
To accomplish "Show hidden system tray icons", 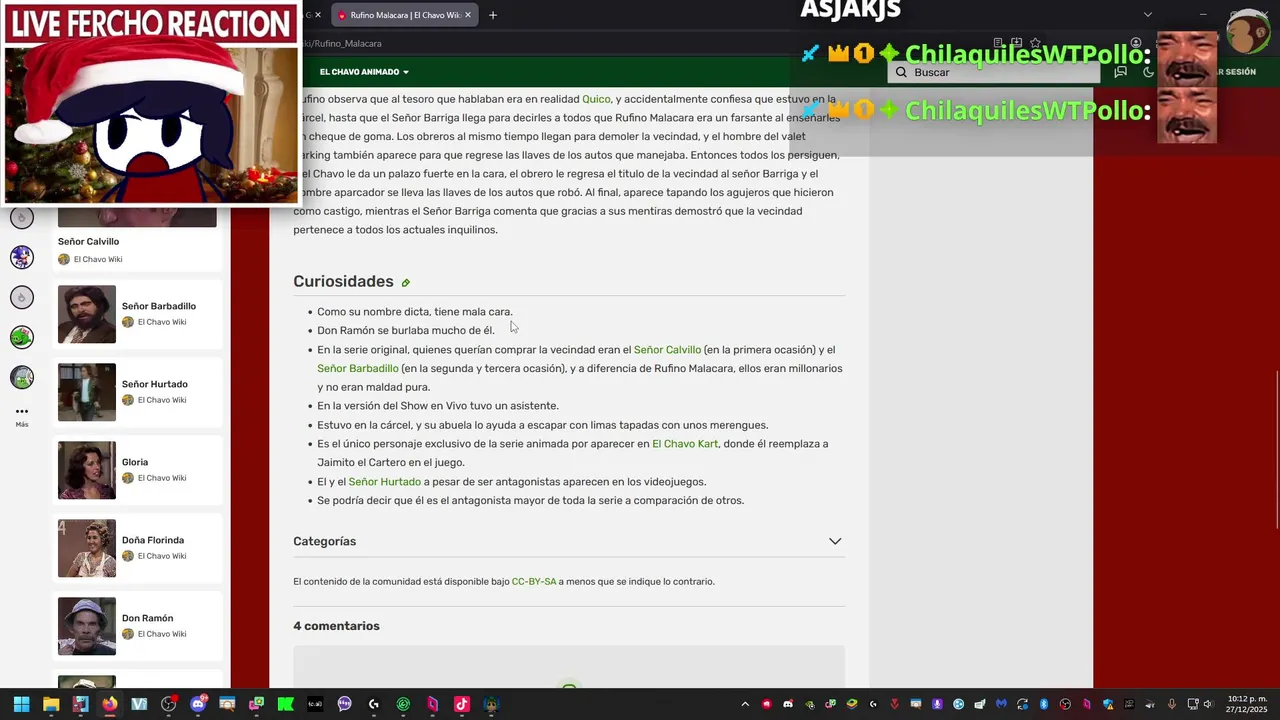I will click(x=745, y=704).
